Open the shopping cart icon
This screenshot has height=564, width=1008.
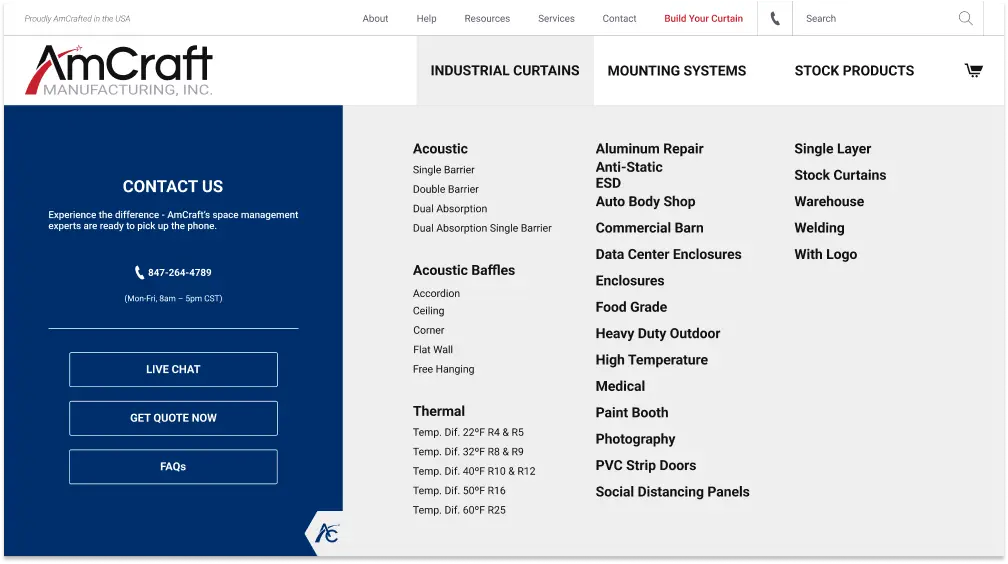[973, 70]
